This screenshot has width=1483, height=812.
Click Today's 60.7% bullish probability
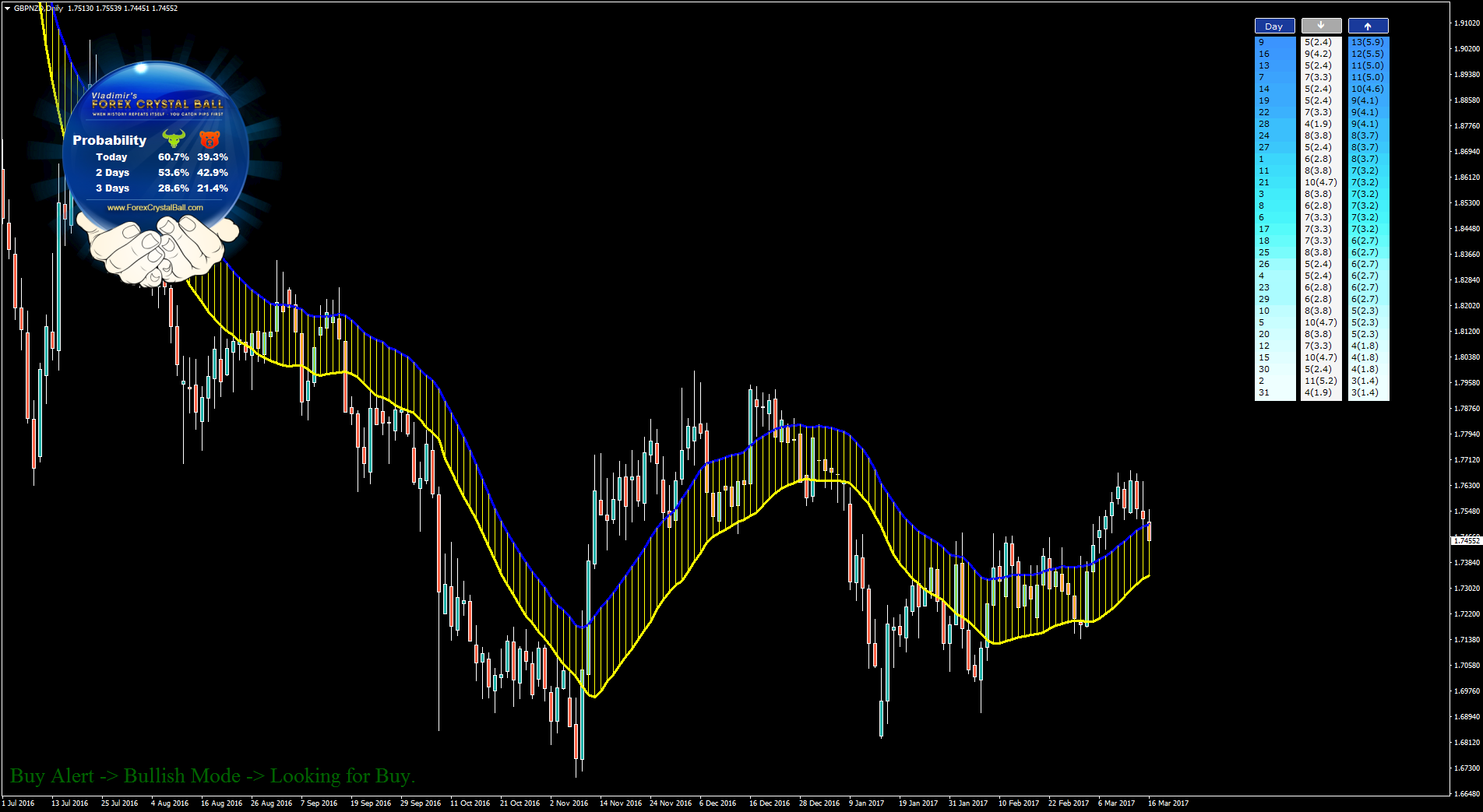[x=173, y=157]
